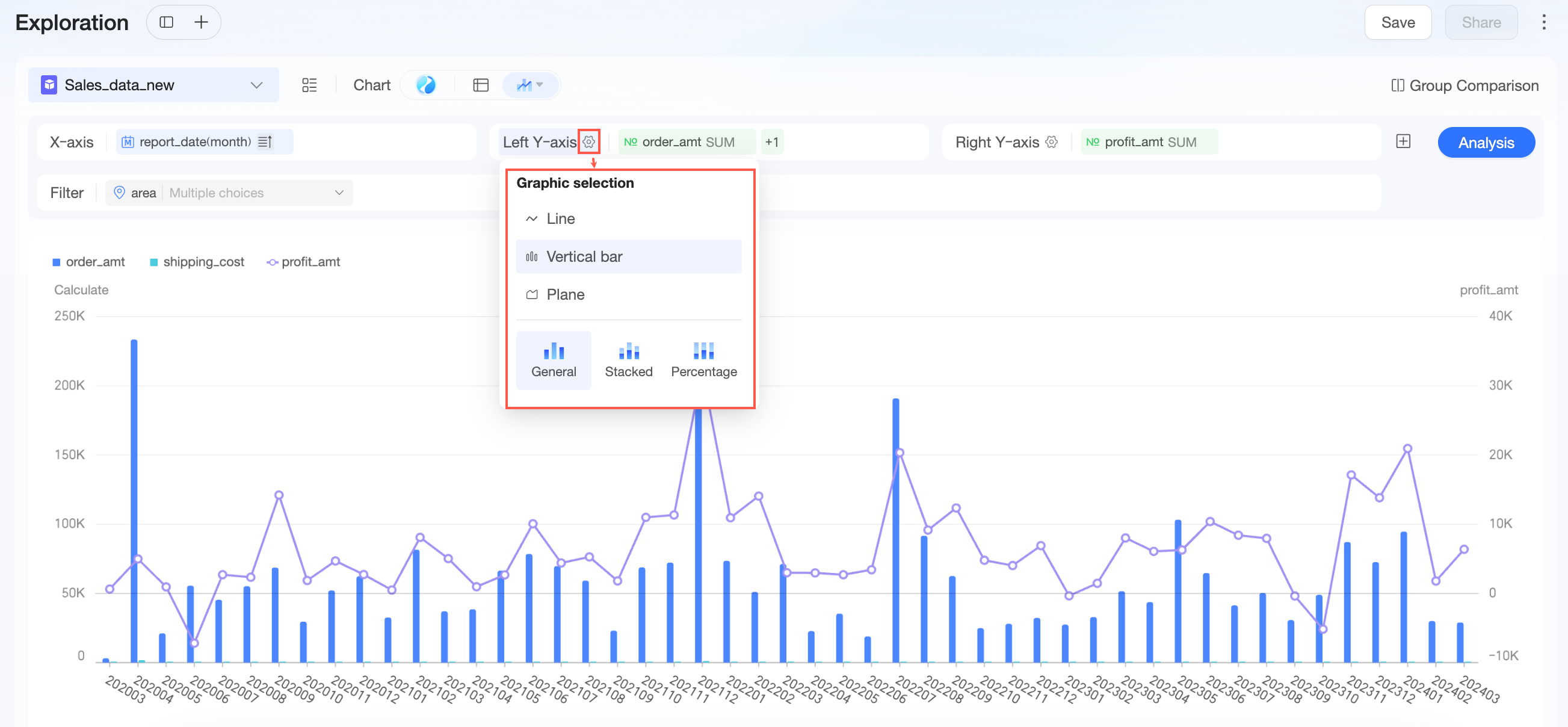Select the Percentage bar style

(x=703, y=360)
